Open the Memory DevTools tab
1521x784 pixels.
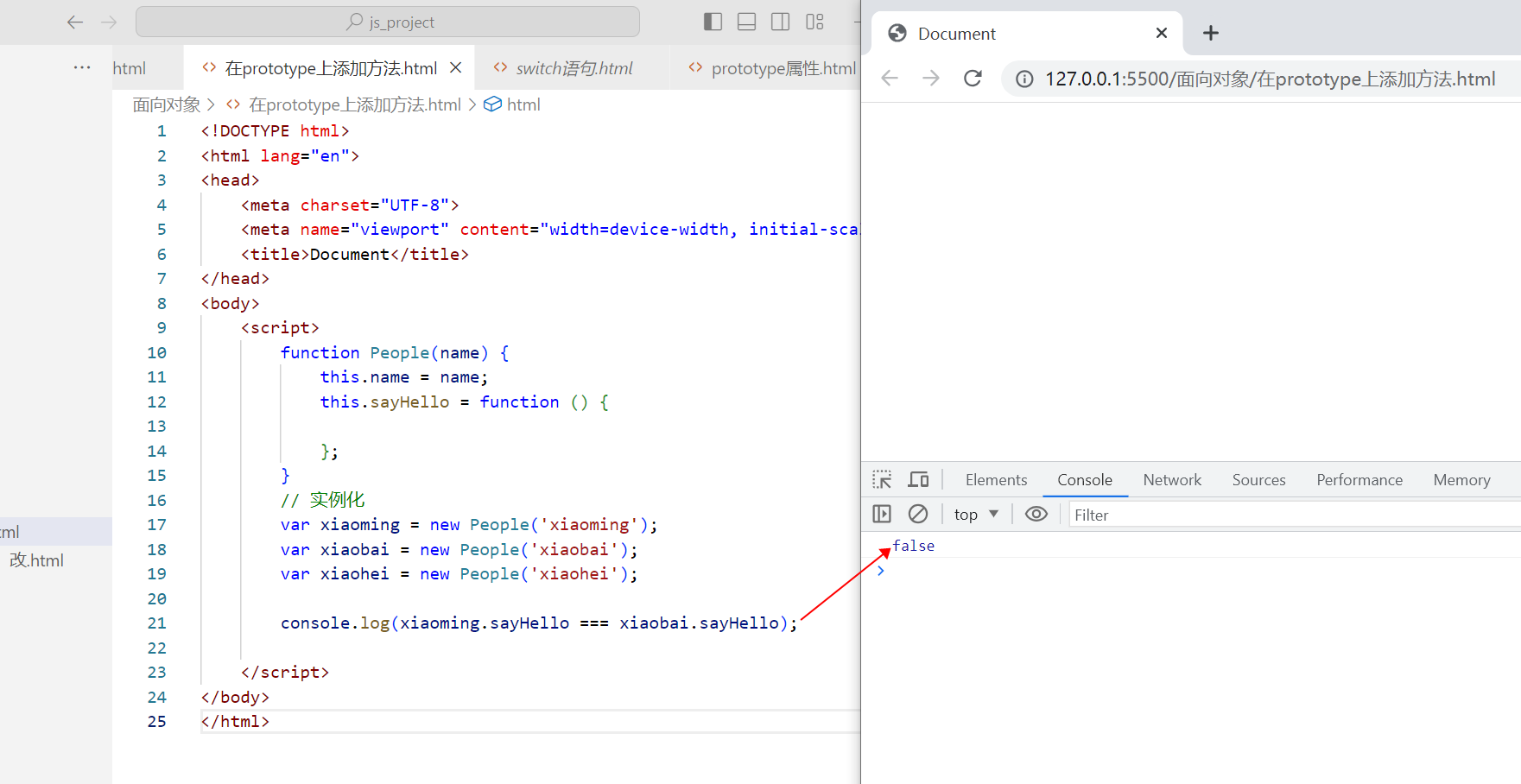point(1461,480)
